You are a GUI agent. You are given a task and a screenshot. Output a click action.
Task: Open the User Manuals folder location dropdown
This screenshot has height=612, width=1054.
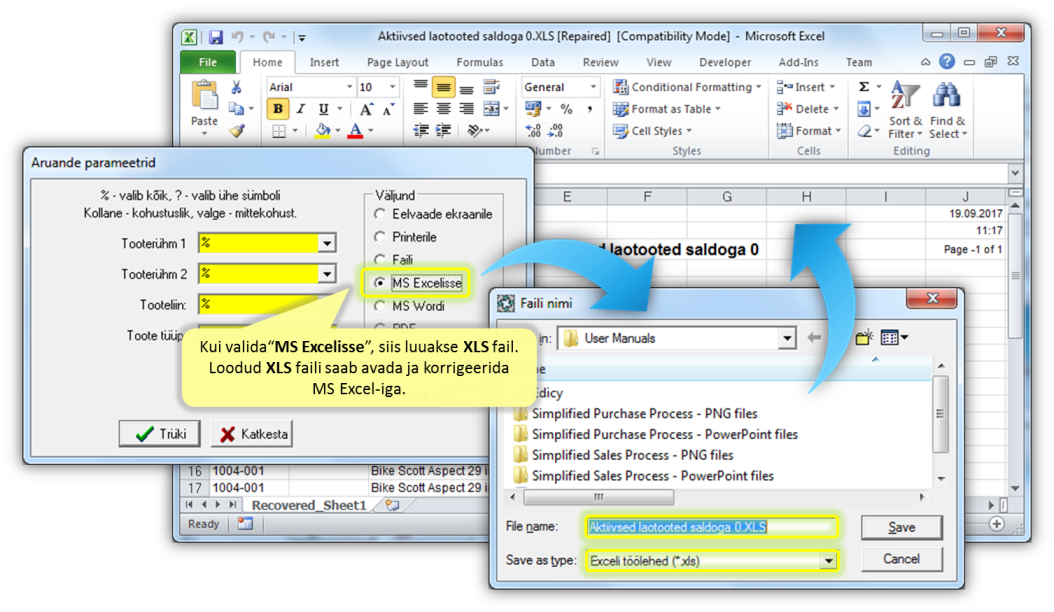tap(786, 338)
